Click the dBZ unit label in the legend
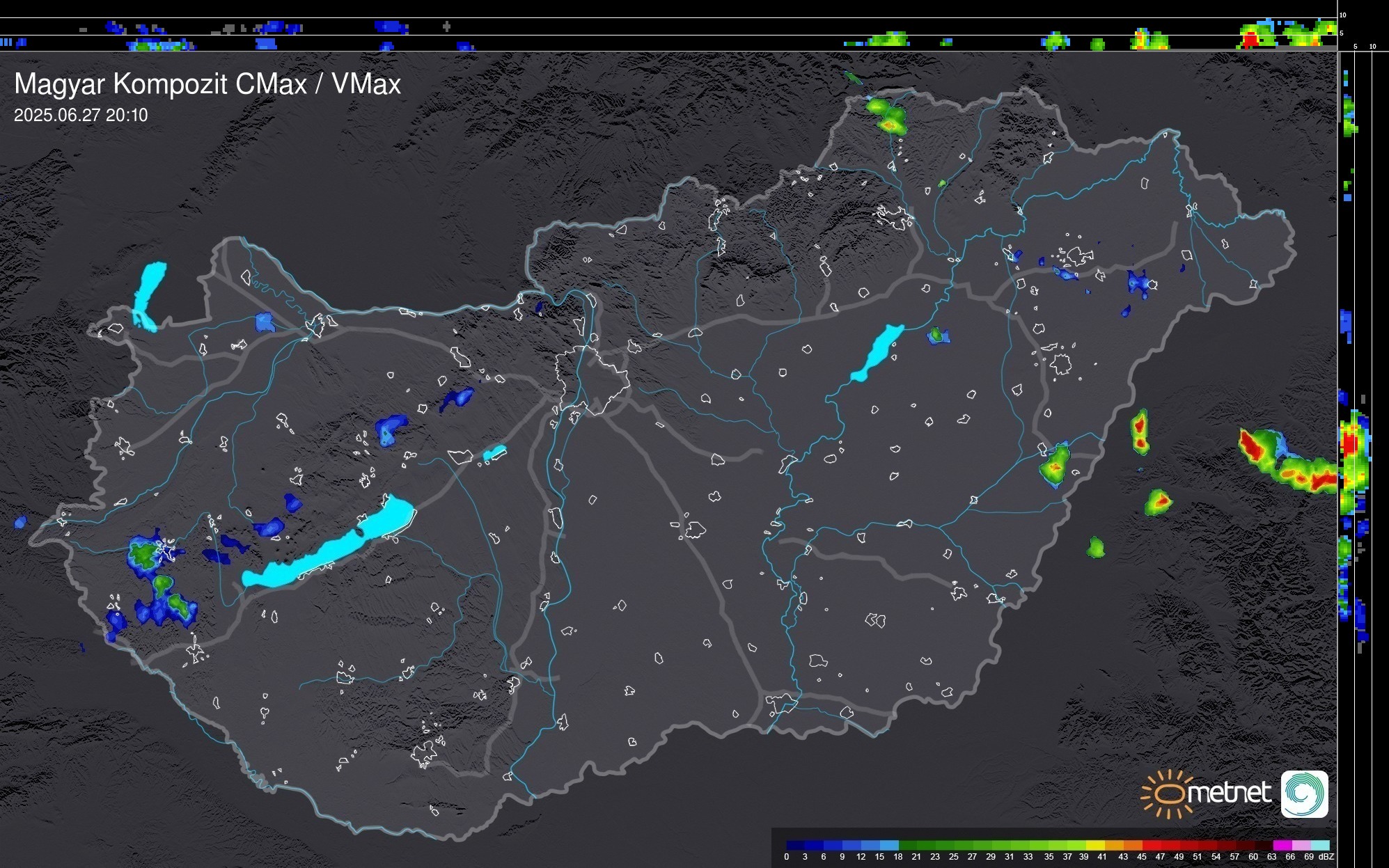Viewport: 1389px width, 868px height. [x=1326, y=857]
